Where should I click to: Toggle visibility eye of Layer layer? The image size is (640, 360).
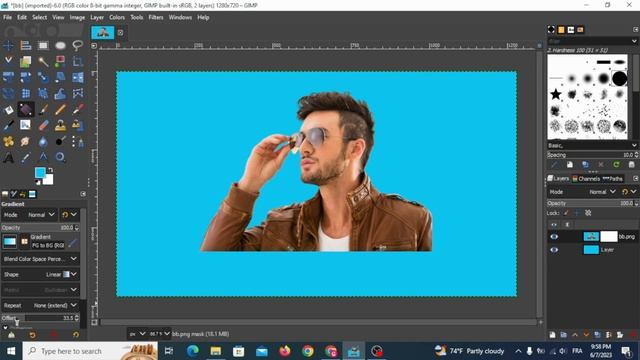[x=554, y=250]
